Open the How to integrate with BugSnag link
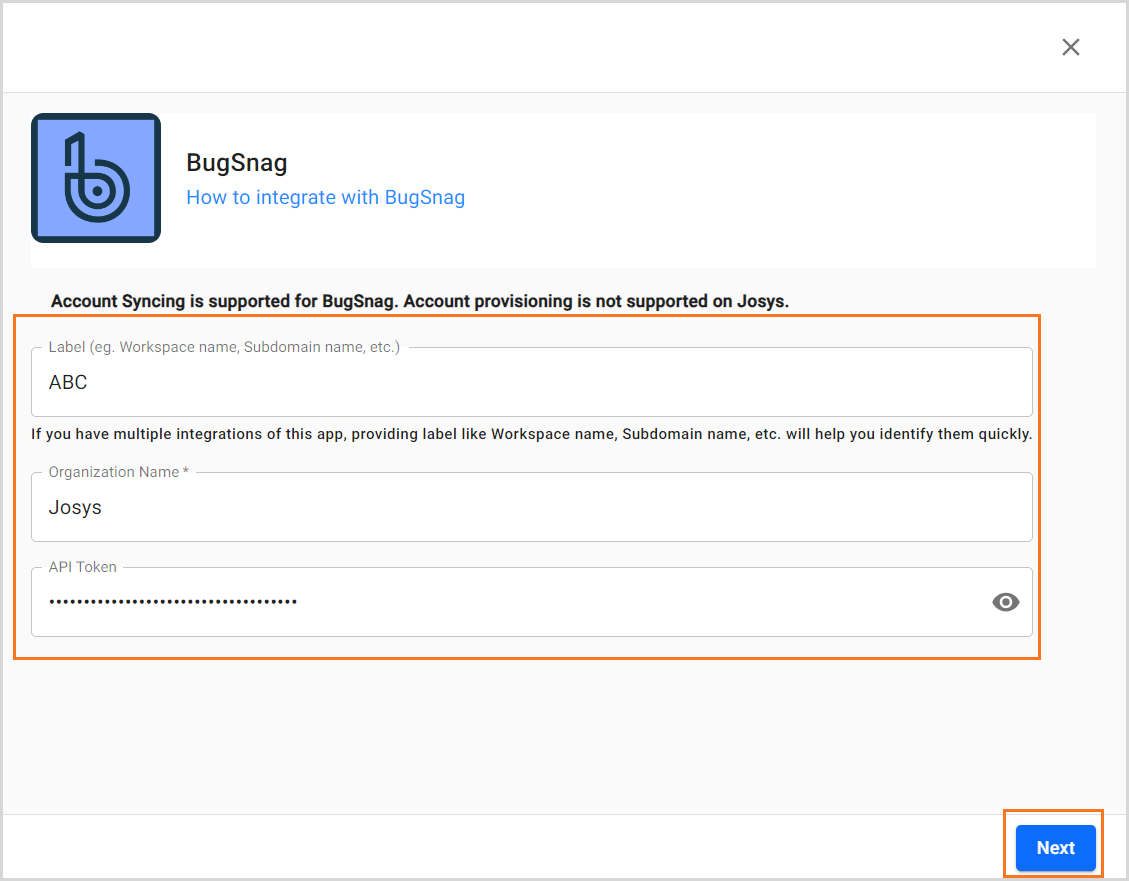 [325, 197]
